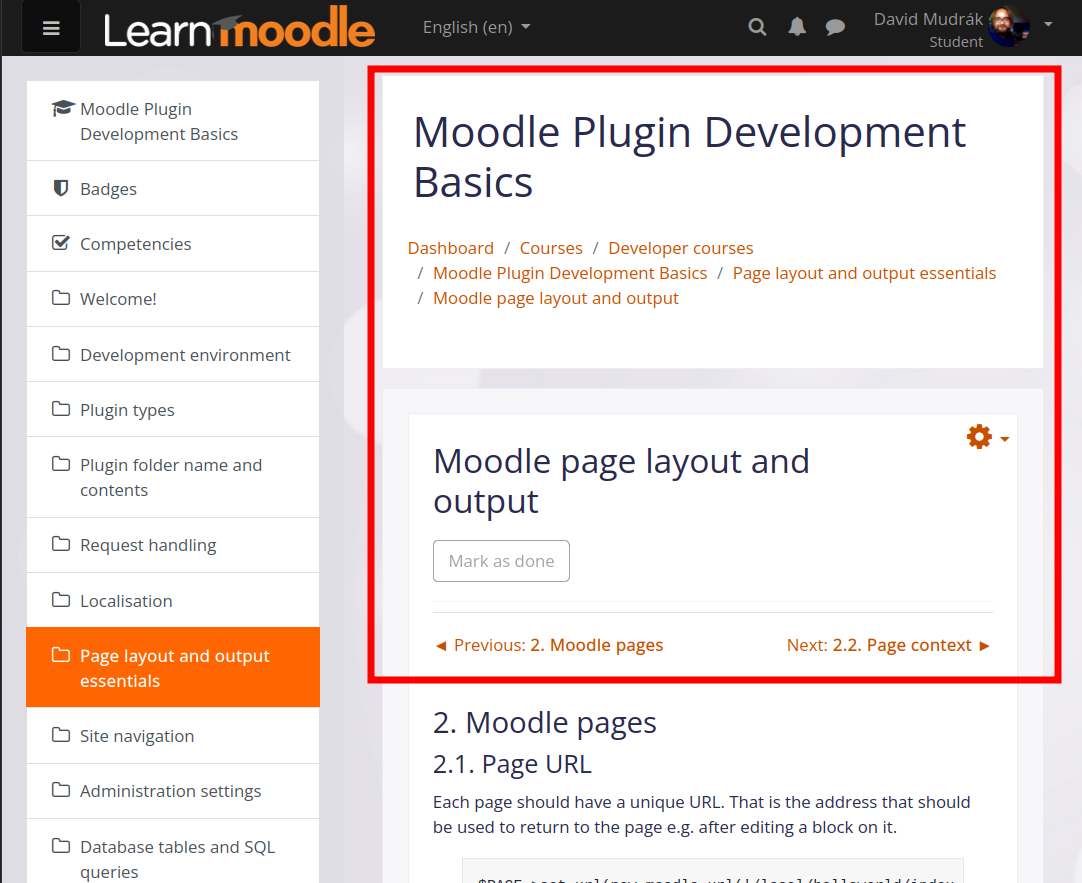The width and height of the screenshot is (1082, 883).
Task: Open Administration settings section
Action: pyautogui.click(x=173, y=791)
